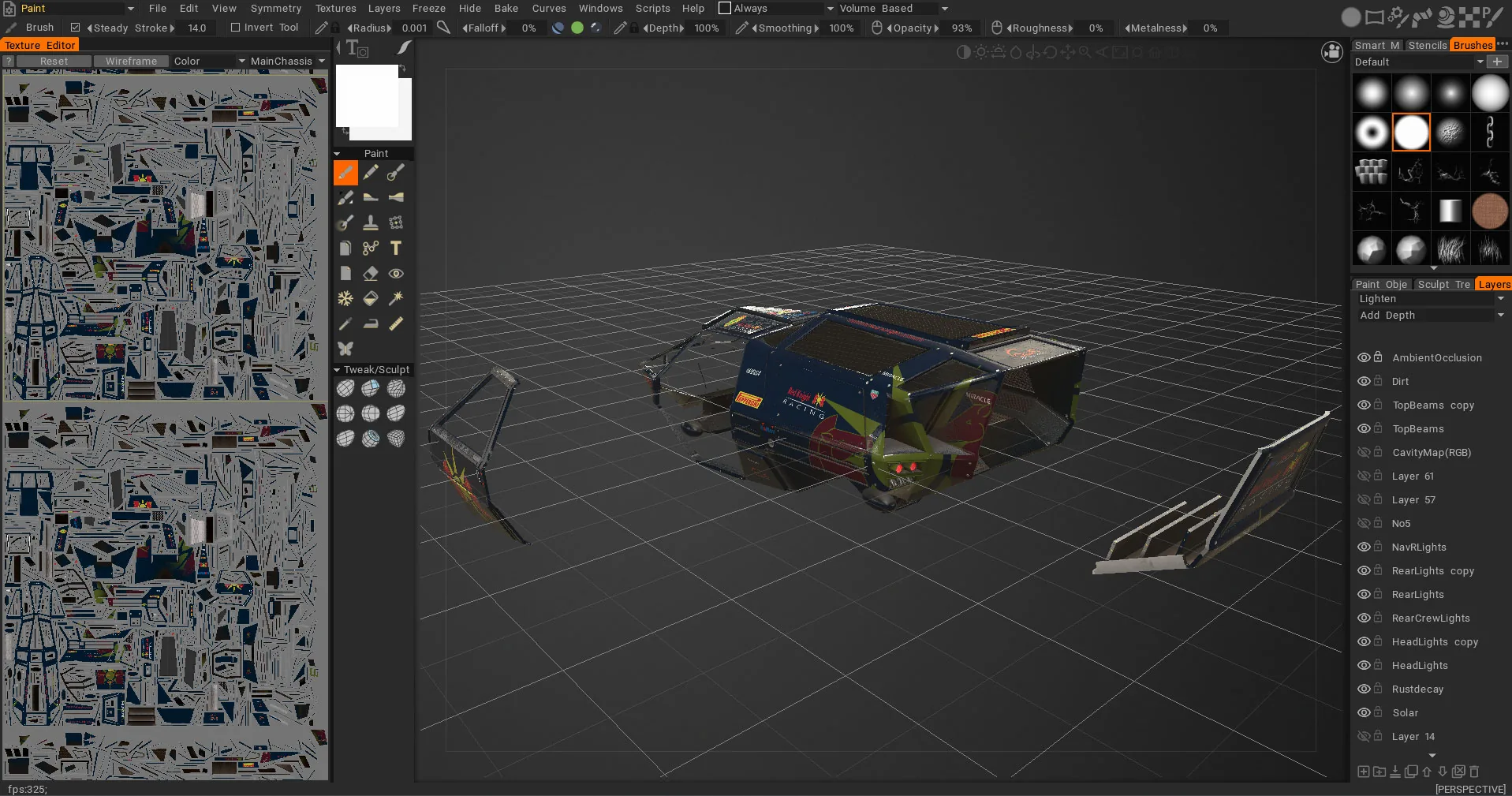Select the Rustdecay layer
1512x796 pixels.
coord(1417,689)
